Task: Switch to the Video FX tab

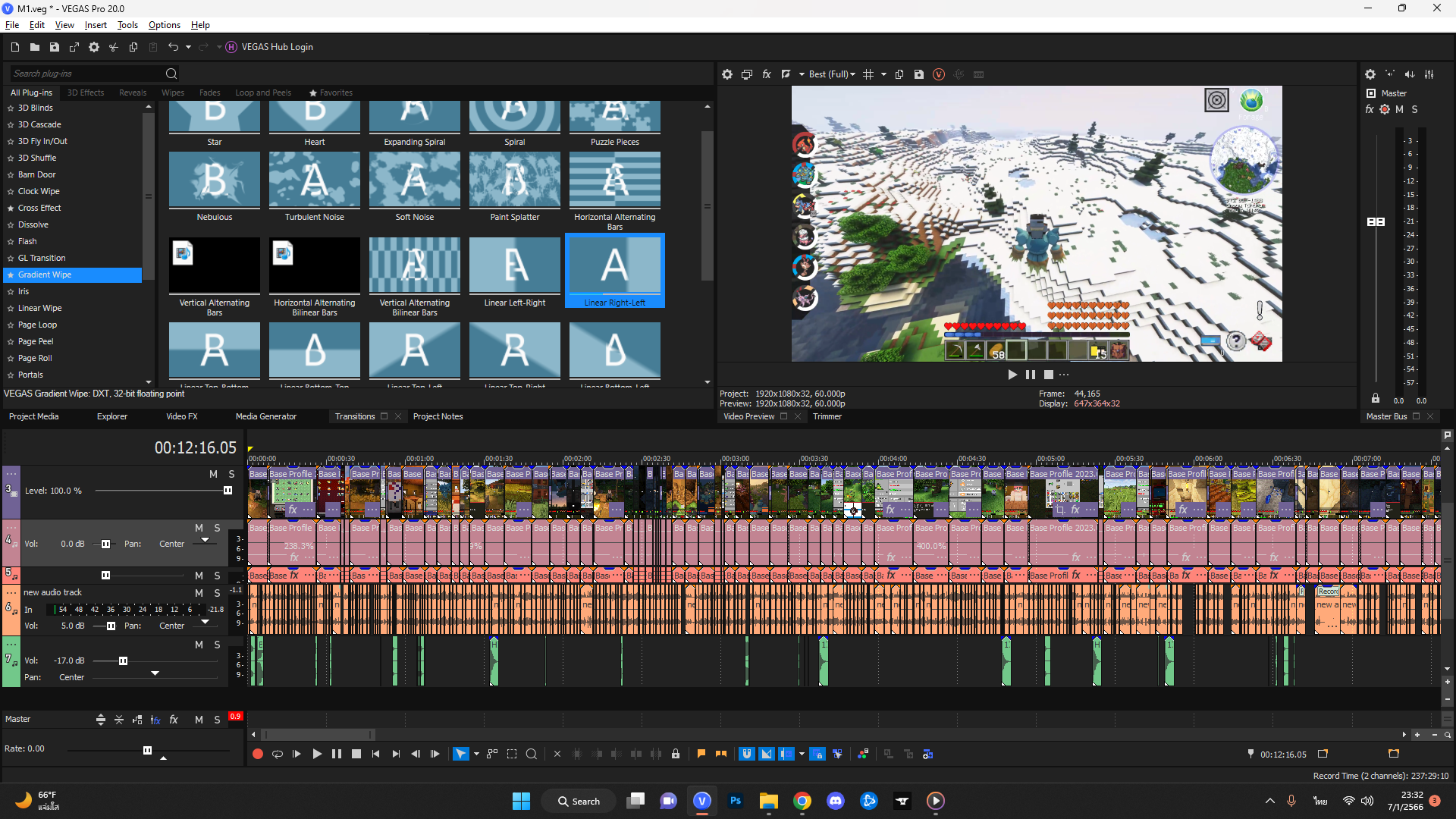Action: (182, 416)
